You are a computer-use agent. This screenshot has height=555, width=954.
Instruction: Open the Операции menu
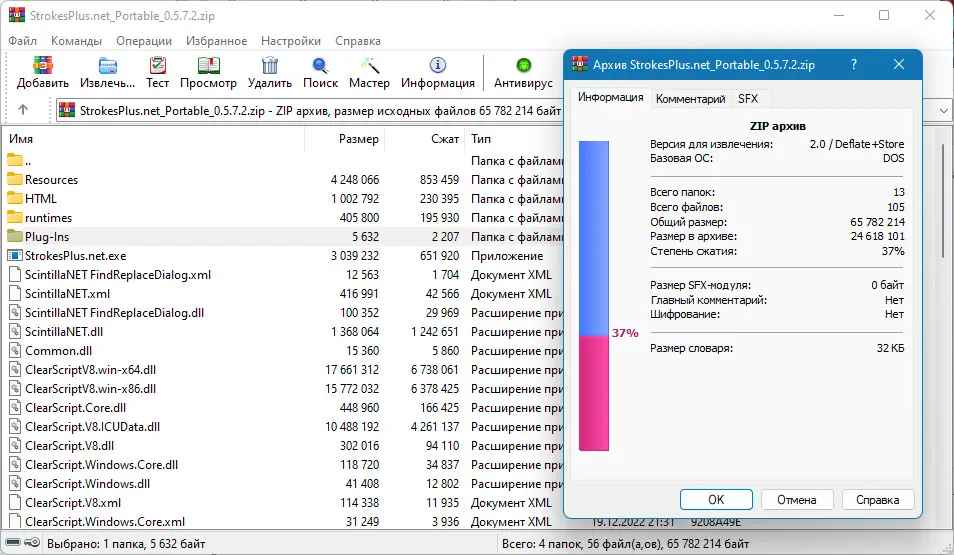pos(144,41)
